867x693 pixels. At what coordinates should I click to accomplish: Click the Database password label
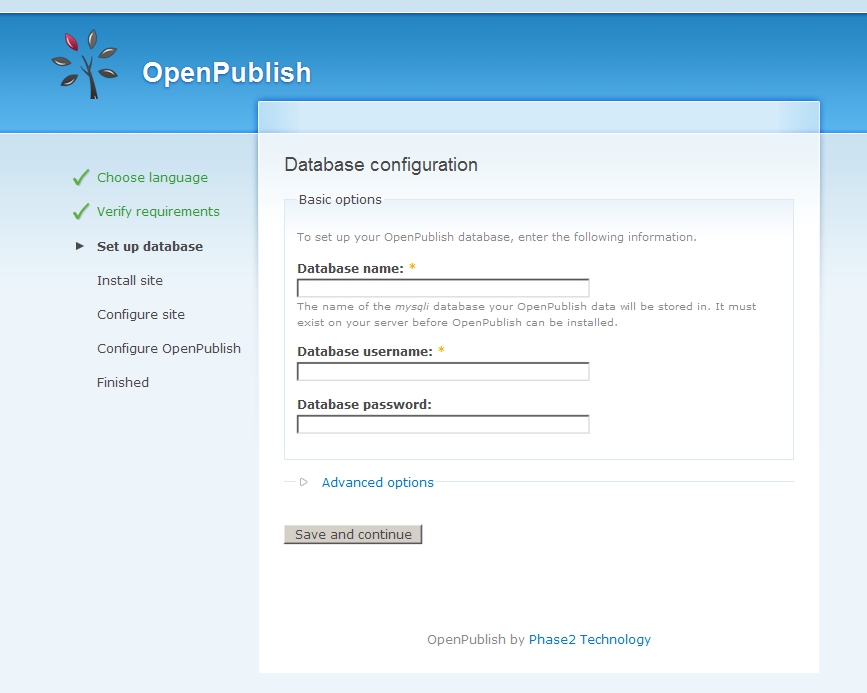point(364,404)
